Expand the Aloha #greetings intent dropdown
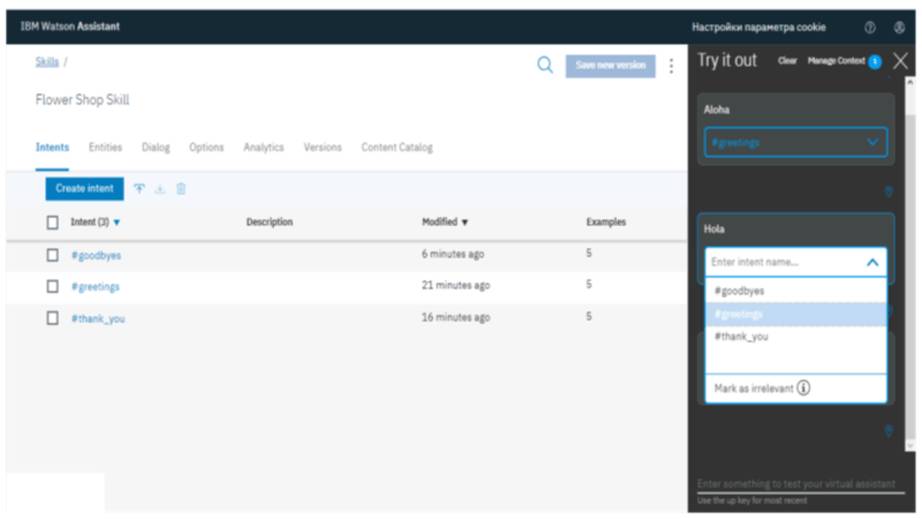This screenshot has width=922, height=519. tap(873, 143)
